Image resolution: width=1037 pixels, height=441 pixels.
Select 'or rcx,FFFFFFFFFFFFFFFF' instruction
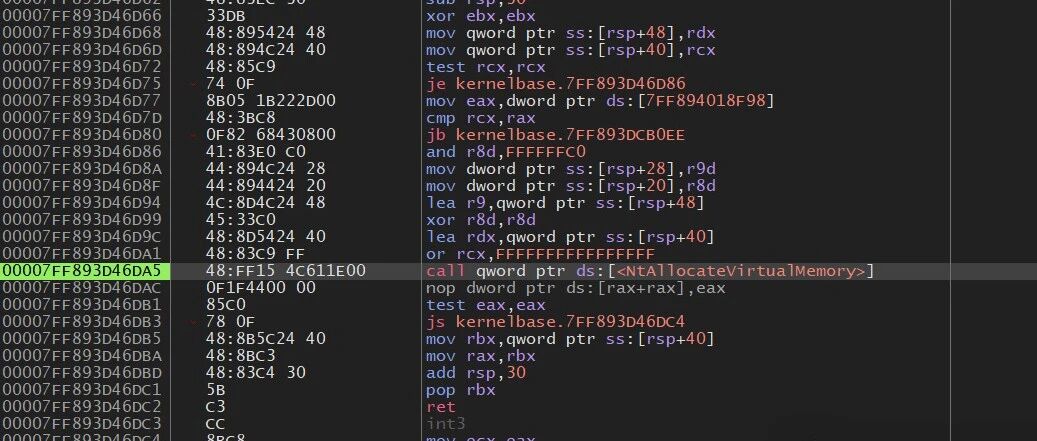540,254
